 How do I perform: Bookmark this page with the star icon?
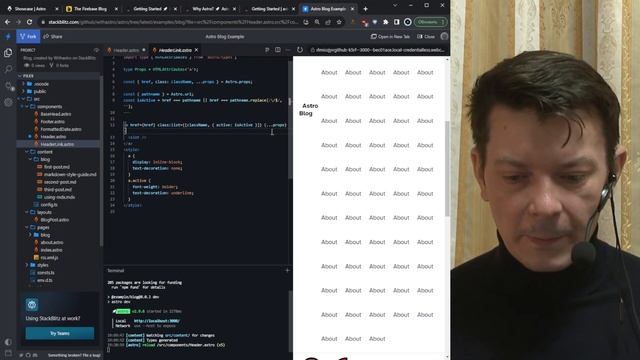coord(339,22)
